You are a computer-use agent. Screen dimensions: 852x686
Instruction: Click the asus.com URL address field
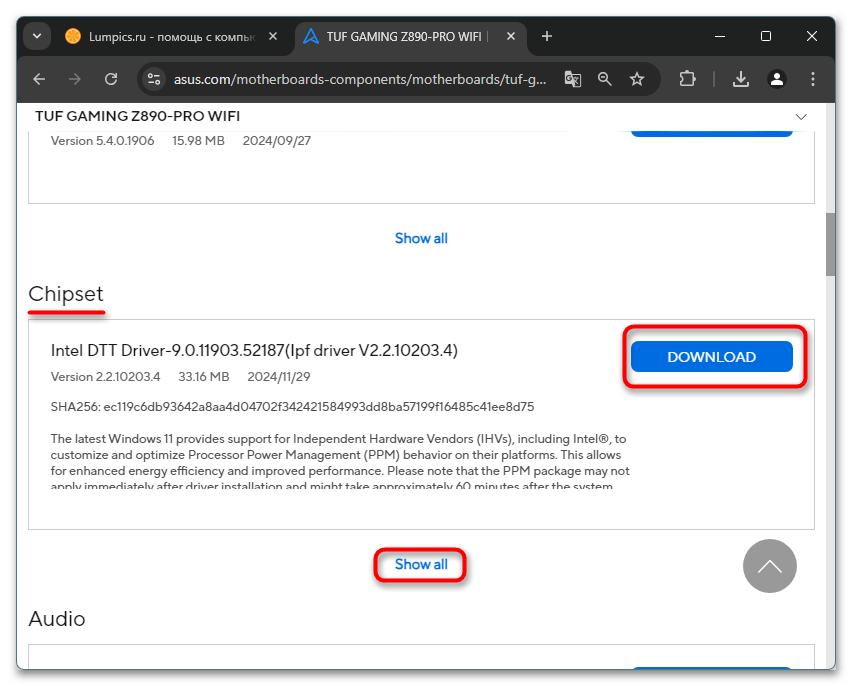pyautogui.click(x=360, y=80)
